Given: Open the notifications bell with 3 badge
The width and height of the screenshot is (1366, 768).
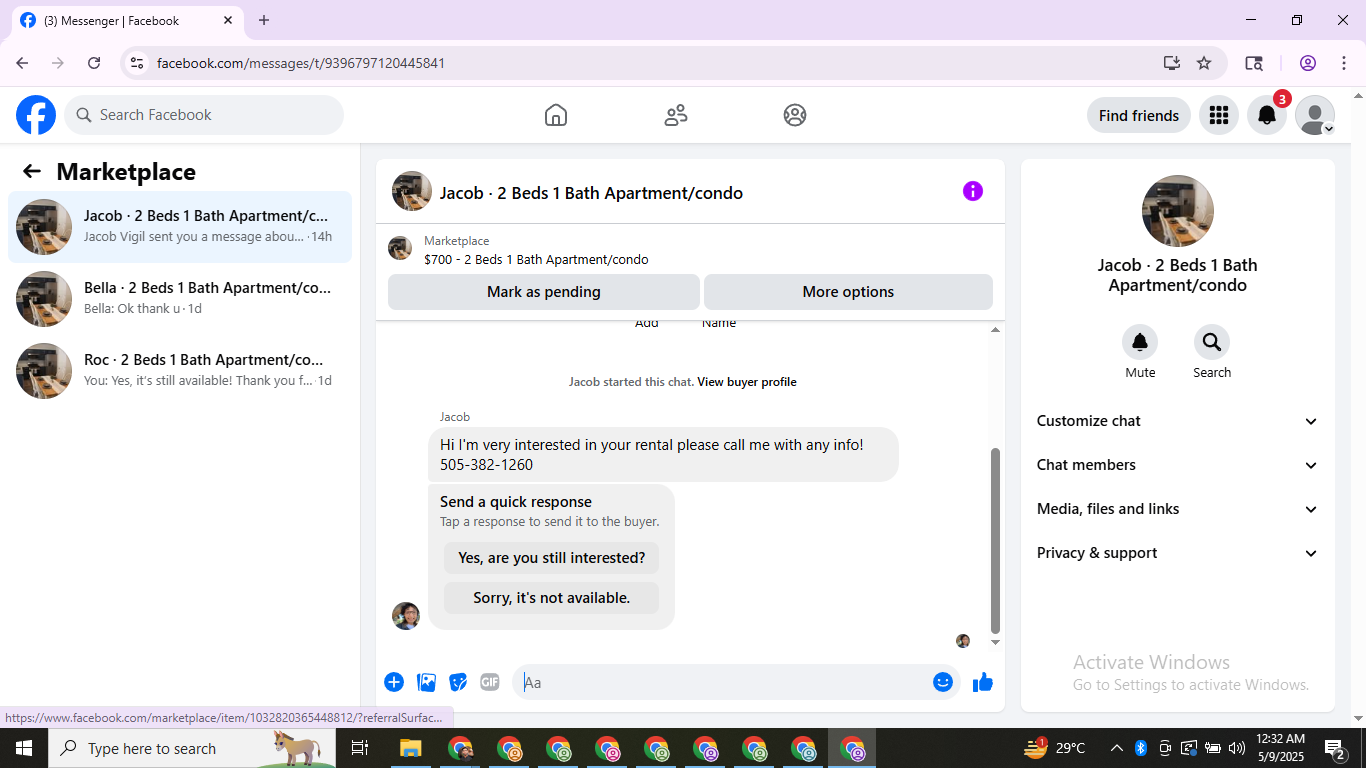Looking at the screenshot, I should pyautogui.click(x=1267, y=115).
